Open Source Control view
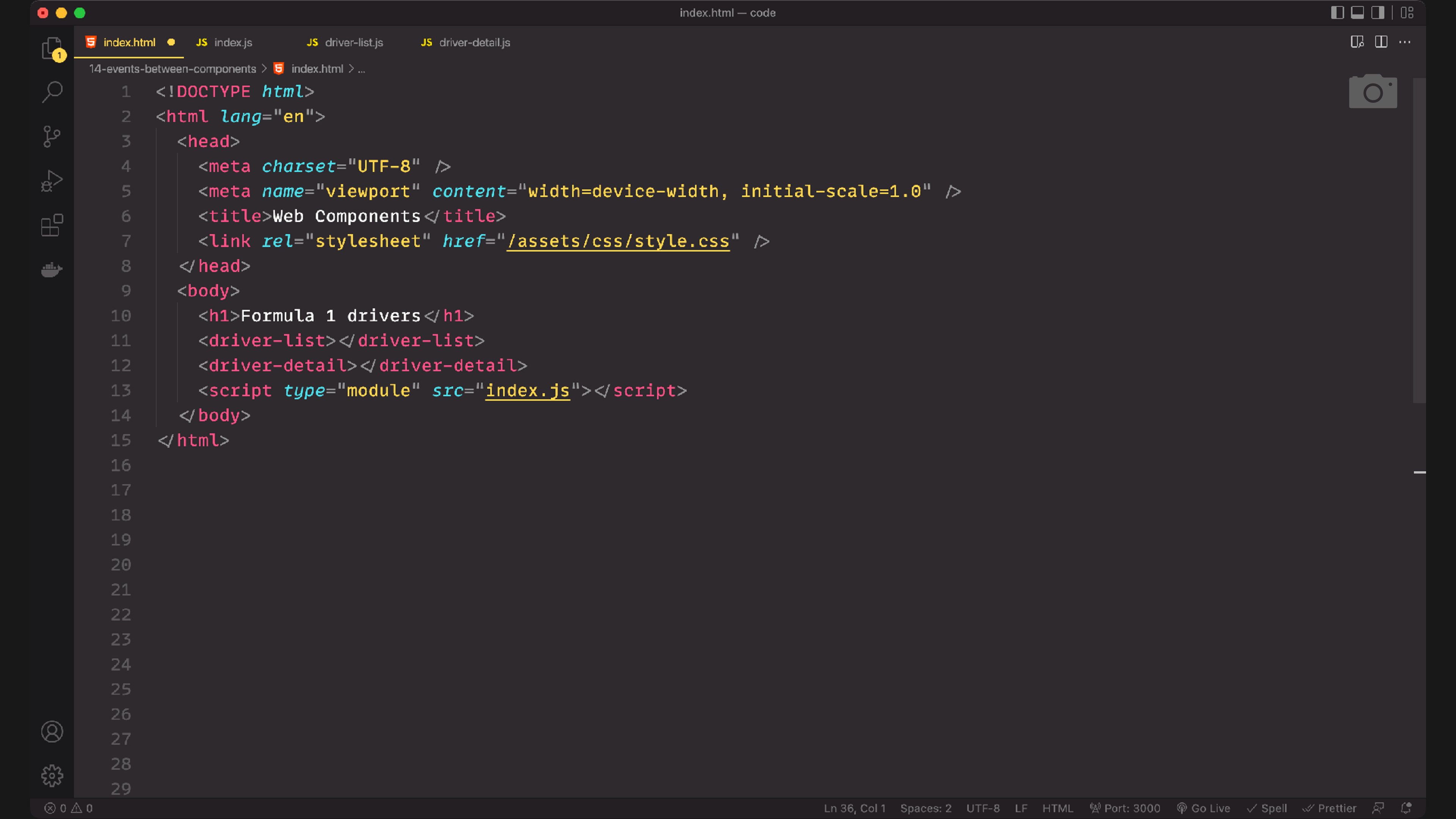Viewport: 1456px width, 819px height. point(52,136)
